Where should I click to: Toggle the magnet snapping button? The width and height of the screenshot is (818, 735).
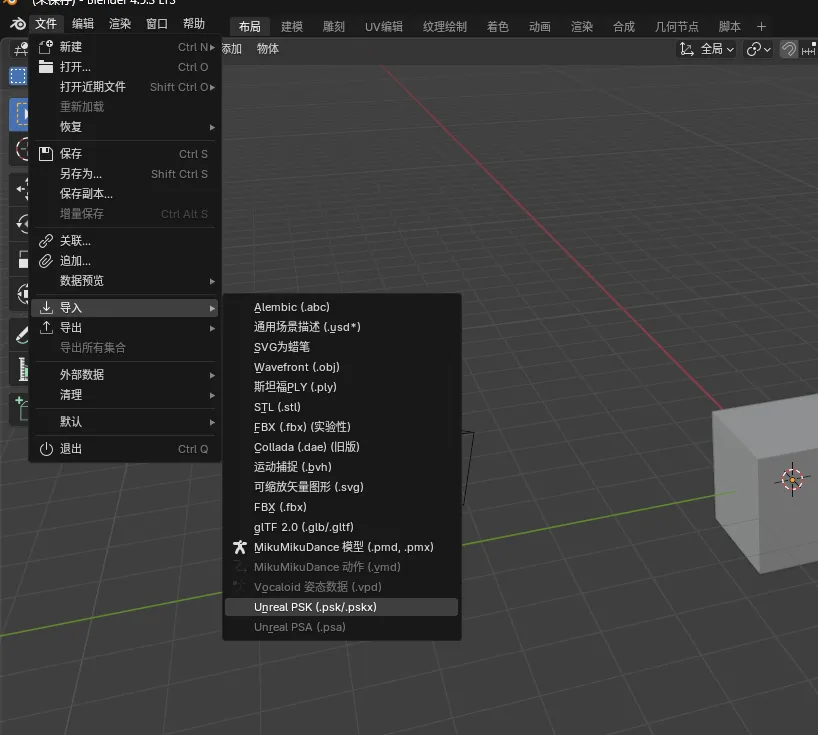coord(790,49)
